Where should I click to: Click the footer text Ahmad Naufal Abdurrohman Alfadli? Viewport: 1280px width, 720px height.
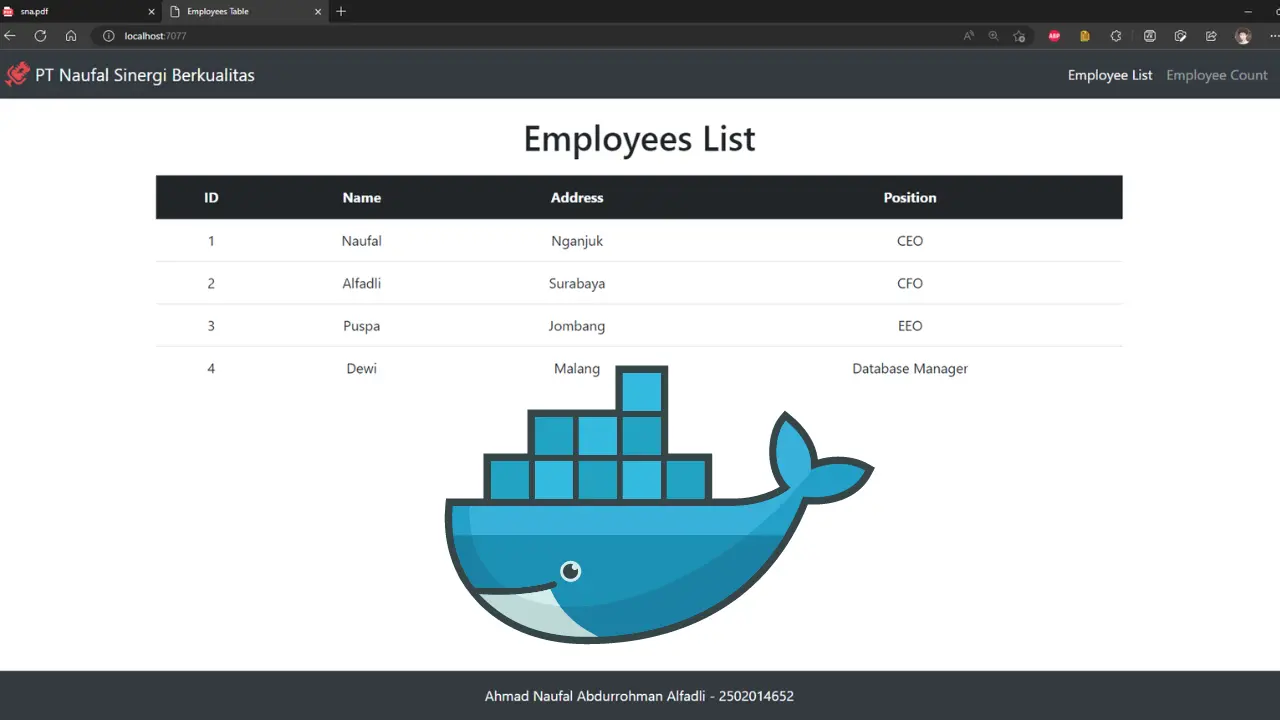point(595,696)
